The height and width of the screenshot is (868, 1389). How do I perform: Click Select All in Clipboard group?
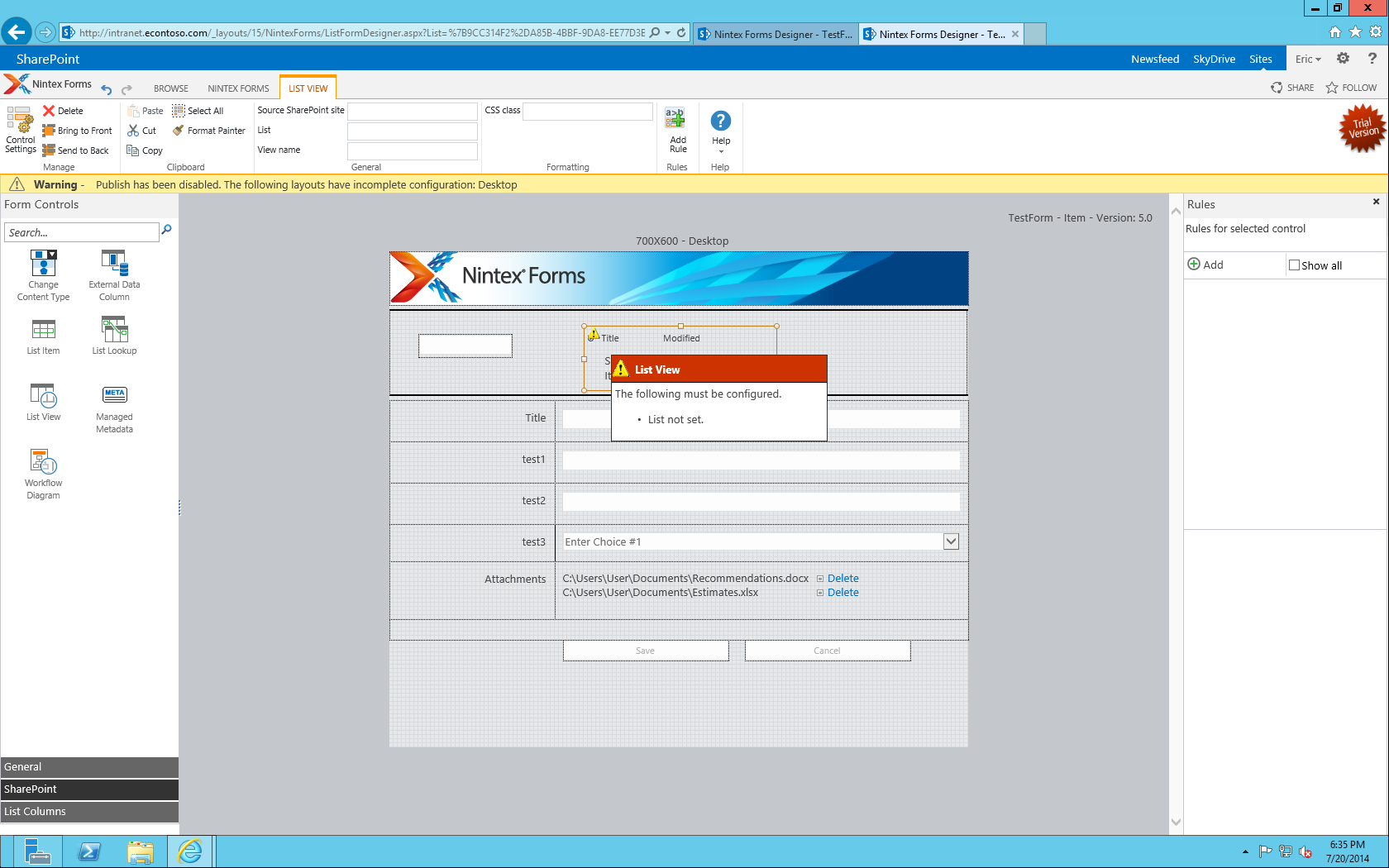pos(198,111)
